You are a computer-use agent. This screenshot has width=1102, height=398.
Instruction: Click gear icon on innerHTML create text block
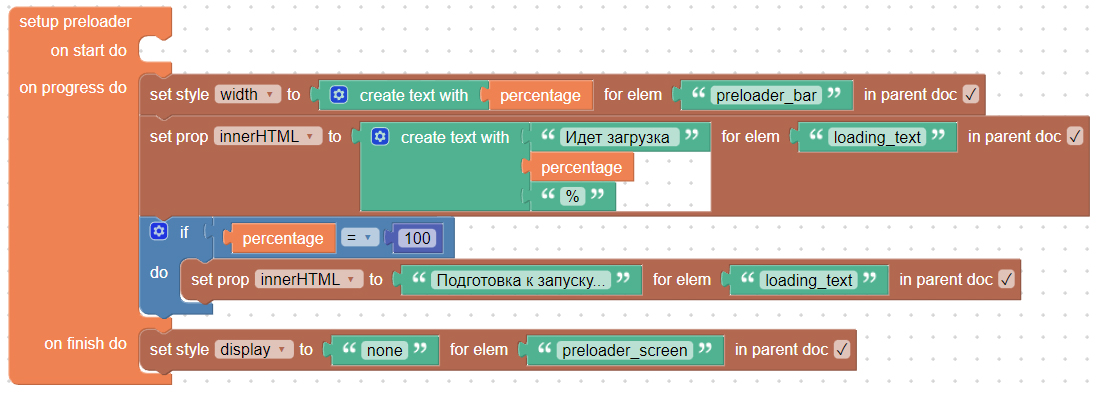380,137
